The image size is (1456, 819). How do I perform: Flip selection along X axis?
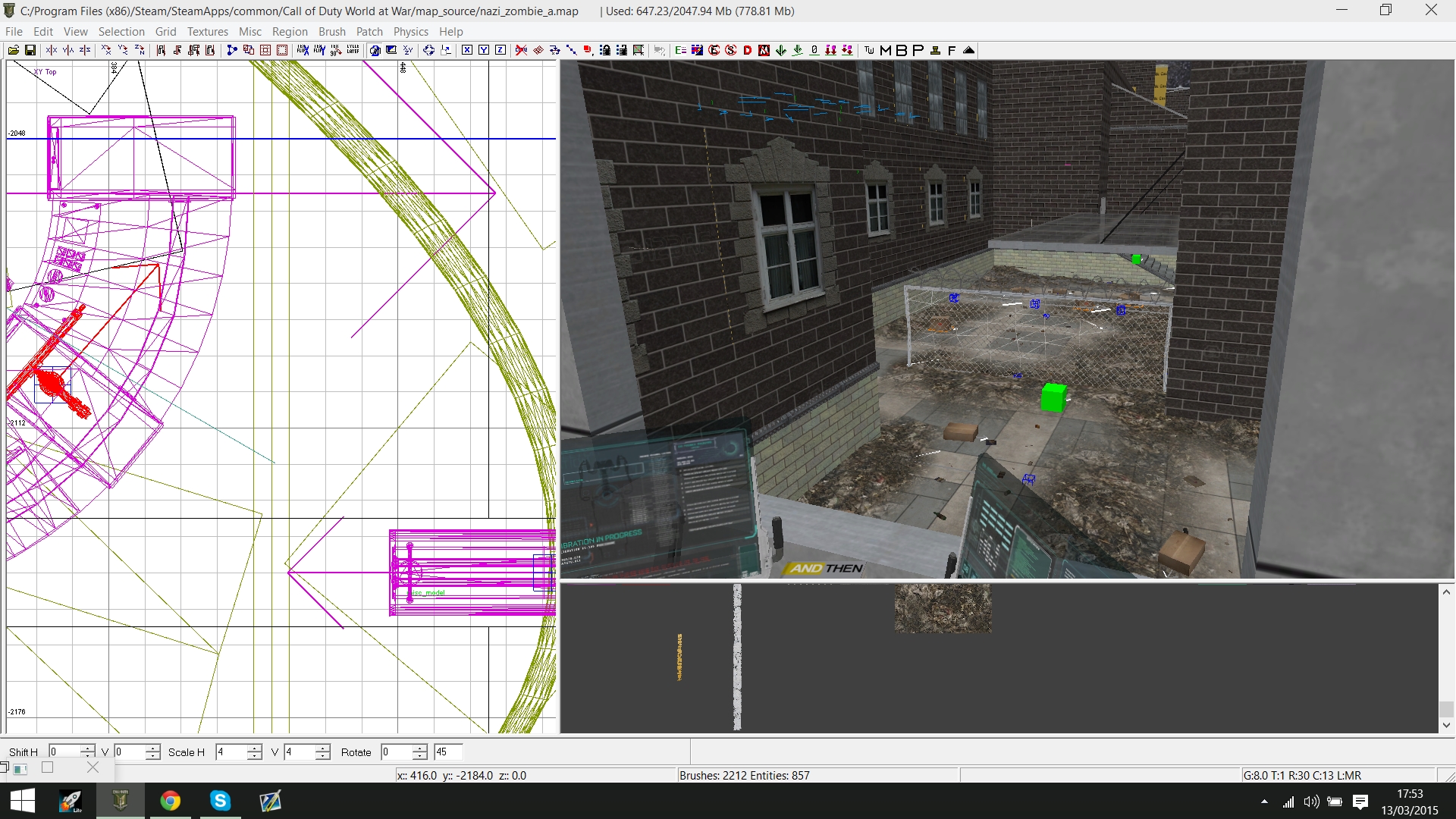[x=52, y=50]
